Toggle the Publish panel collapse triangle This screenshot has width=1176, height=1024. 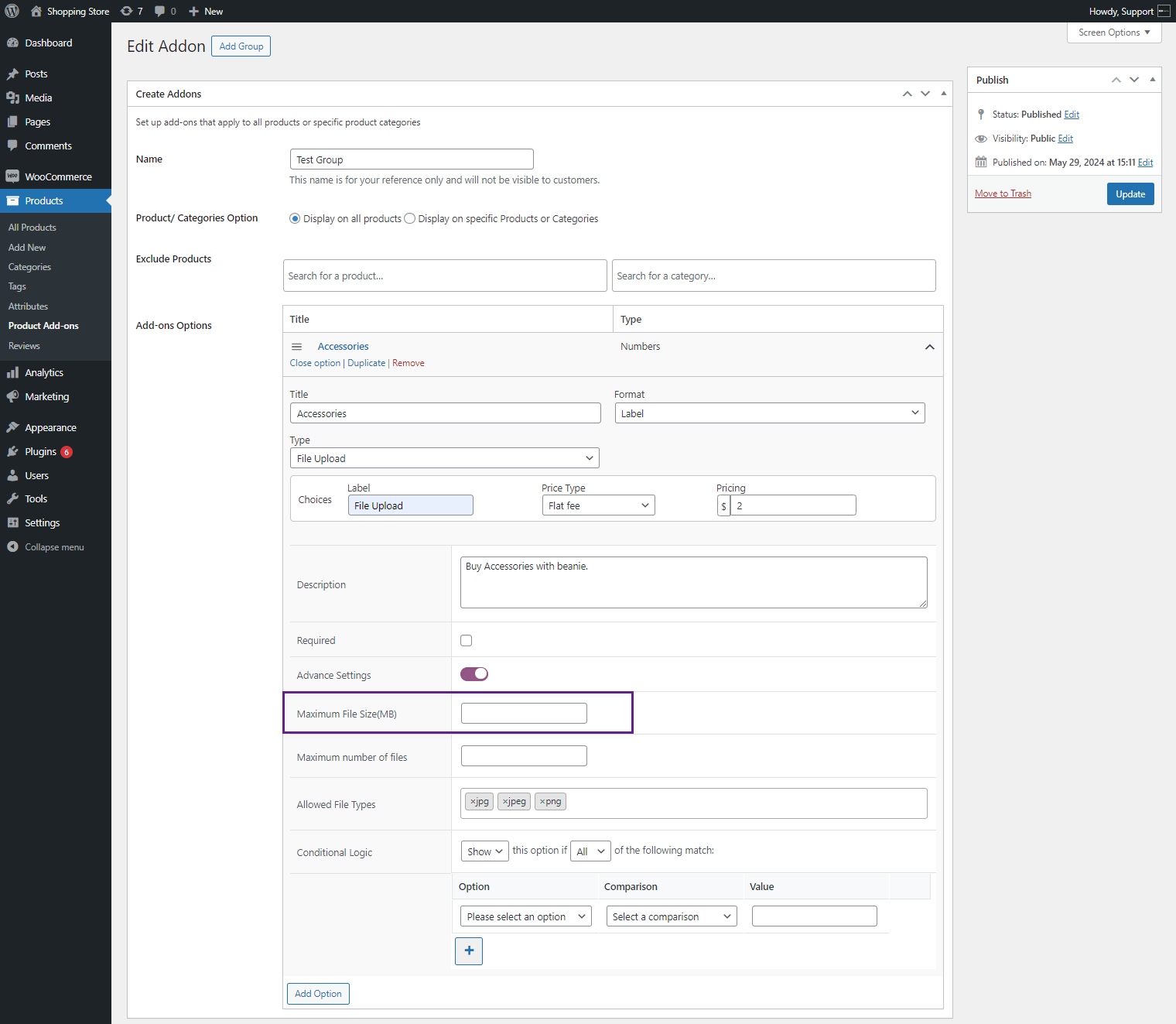(x=1153, y=80)
